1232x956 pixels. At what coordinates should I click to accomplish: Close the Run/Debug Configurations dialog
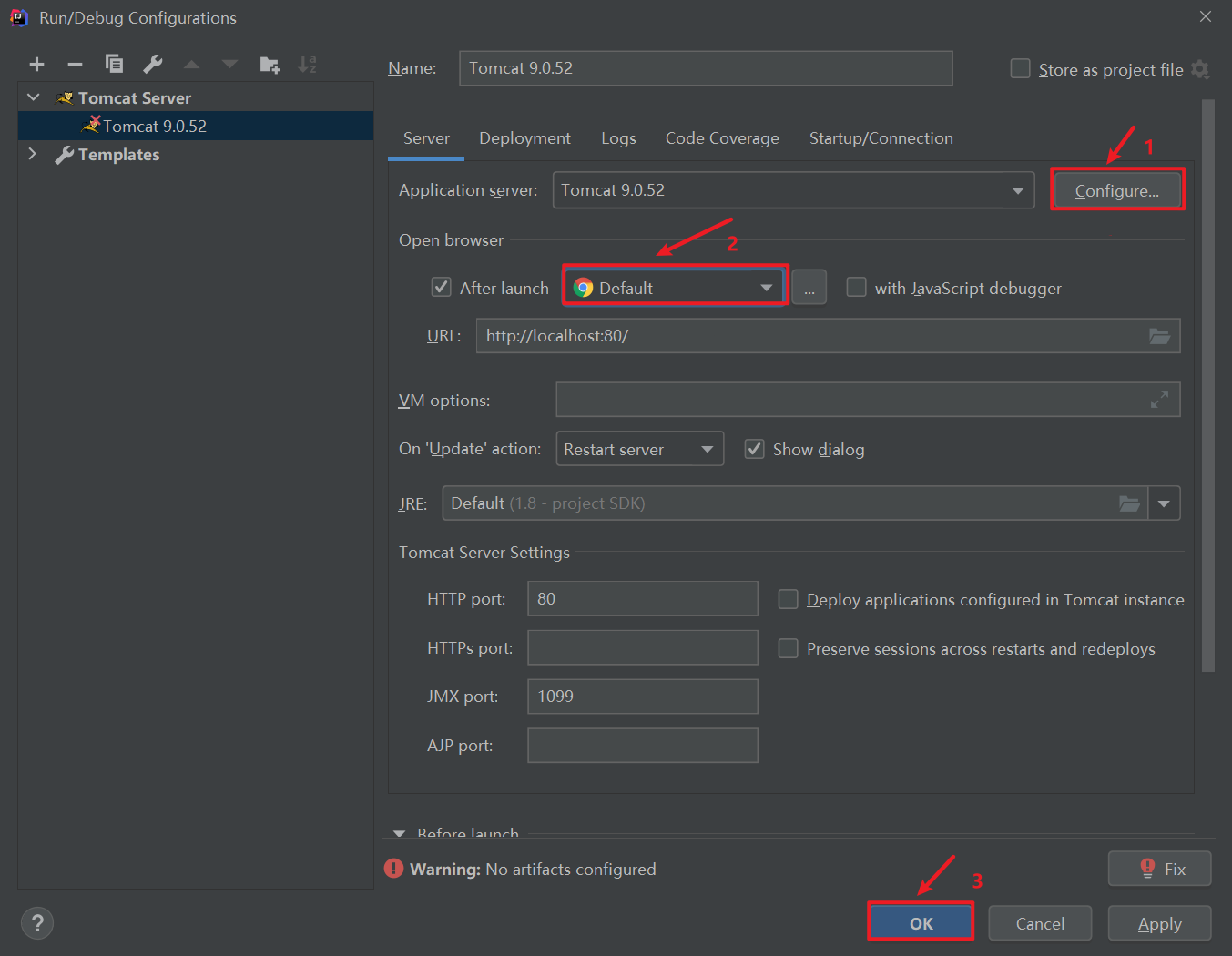1206,16
